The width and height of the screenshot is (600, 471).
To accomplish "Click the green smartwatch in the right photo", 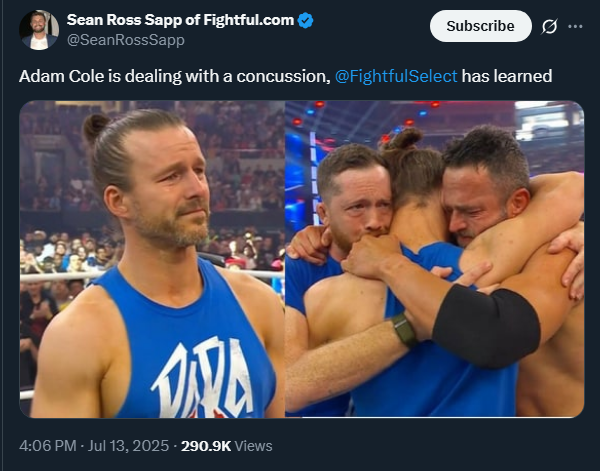I will pos(404,329).
